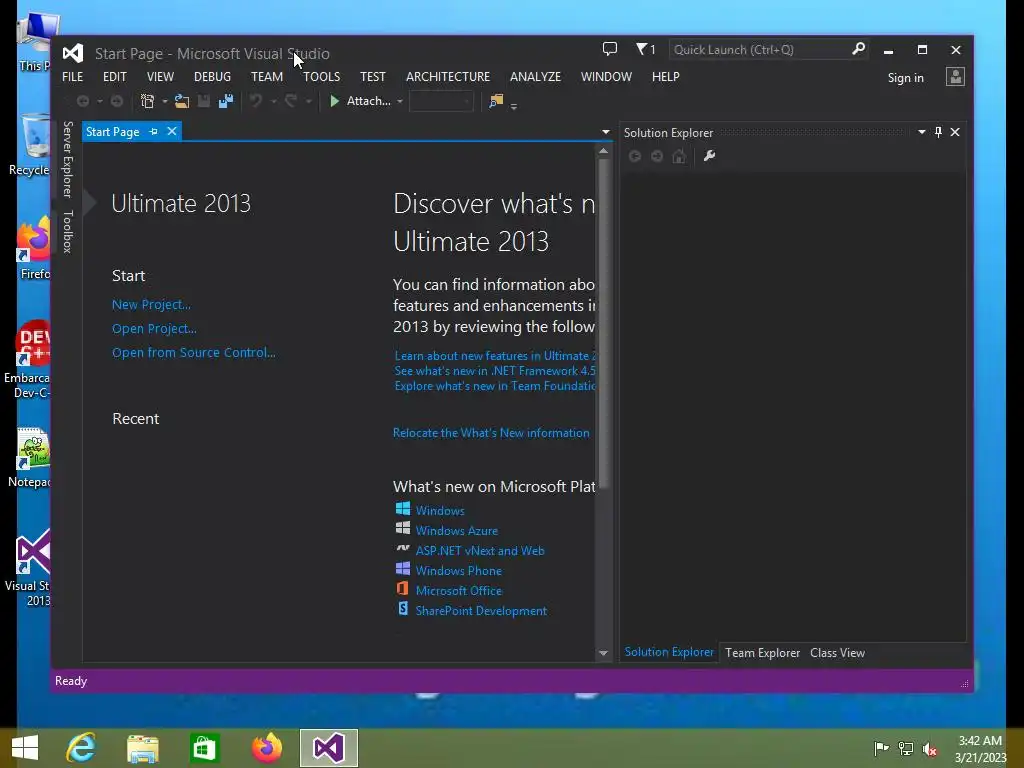The width and height of the screenshot is (1024, 768).
Task: Open the Solution Explorer window position dropdown
Action: (x=921, y=132)
